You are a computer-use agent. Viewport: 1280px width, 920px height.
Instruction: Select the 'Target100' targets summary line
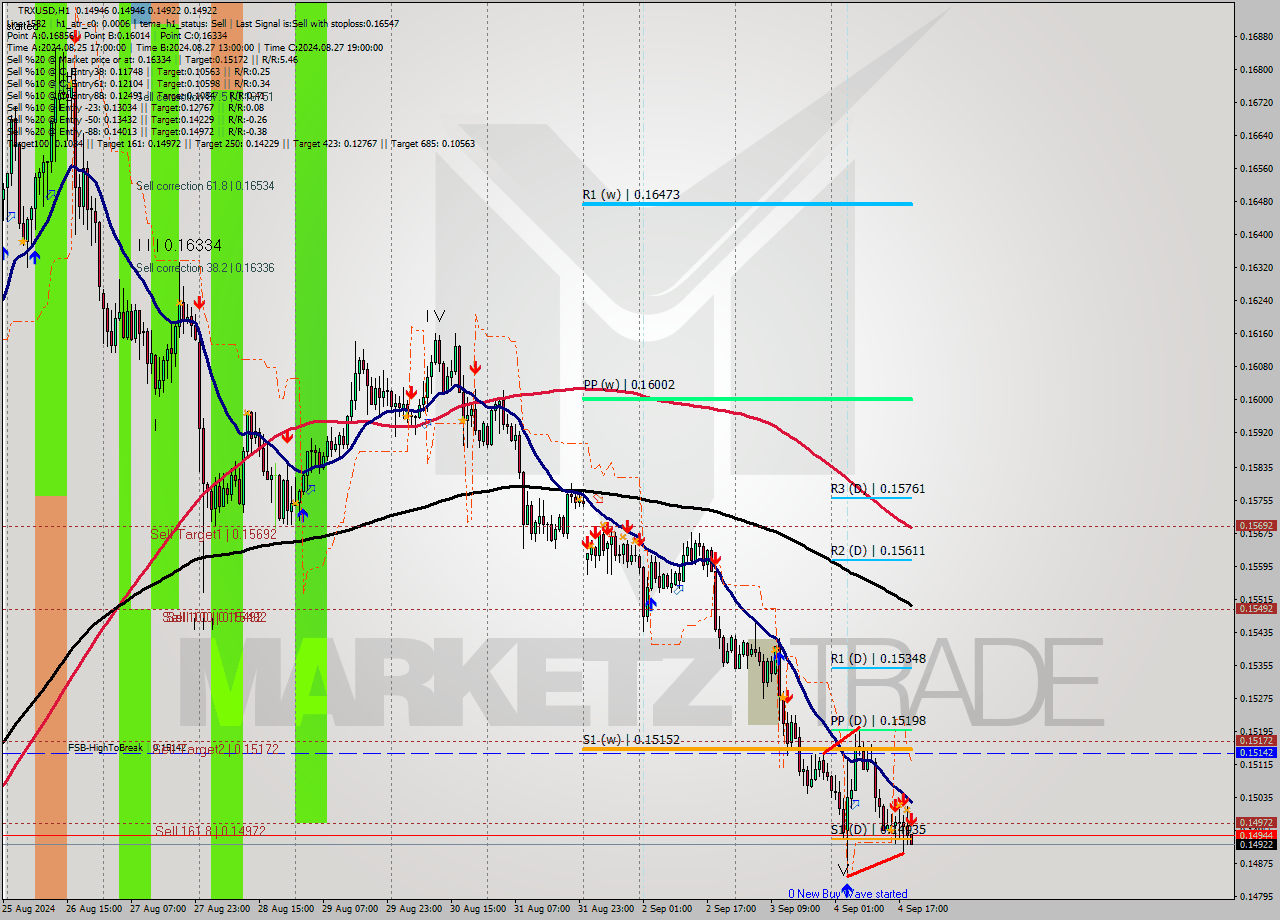point(240,143)
